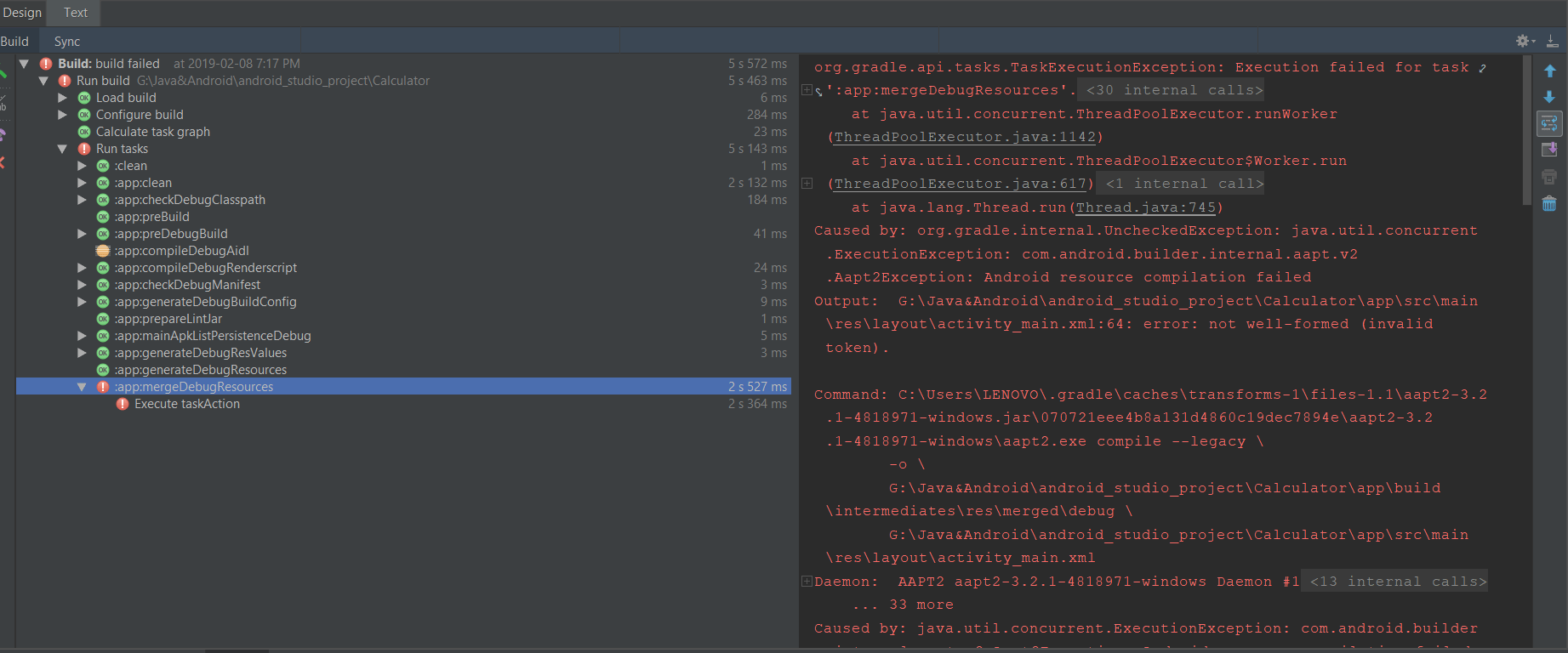Expand the gutter fold marker for 1 internal call
Image resolution: width=1568 pixels, height=653 pixels.
807,184
